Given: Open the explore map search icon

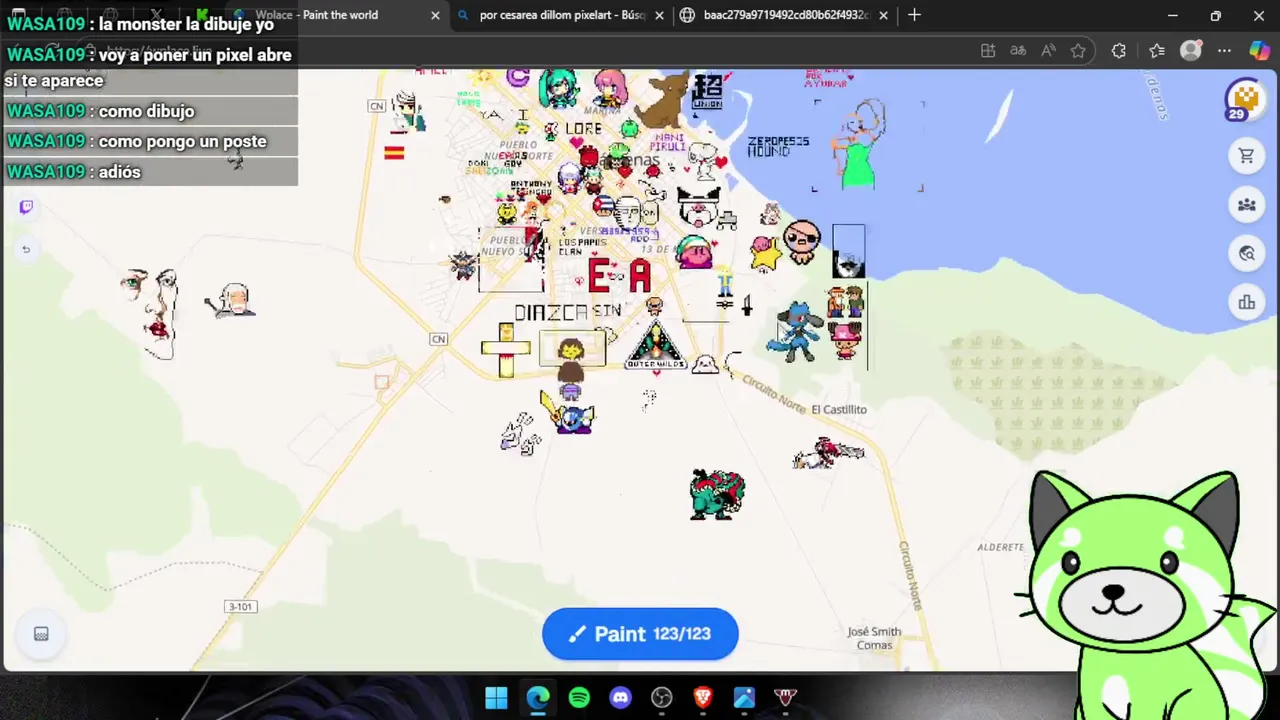Looking at the screenshot, I should 1246,254.
